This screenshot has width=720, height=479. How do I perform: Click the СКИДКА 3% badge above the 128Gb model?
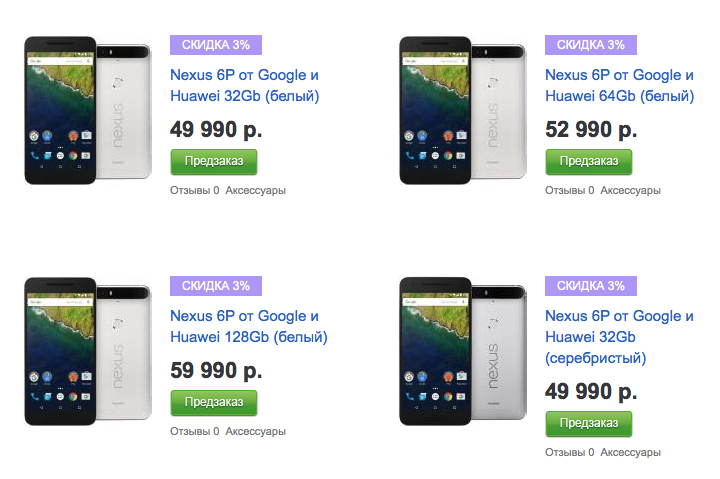215,285
